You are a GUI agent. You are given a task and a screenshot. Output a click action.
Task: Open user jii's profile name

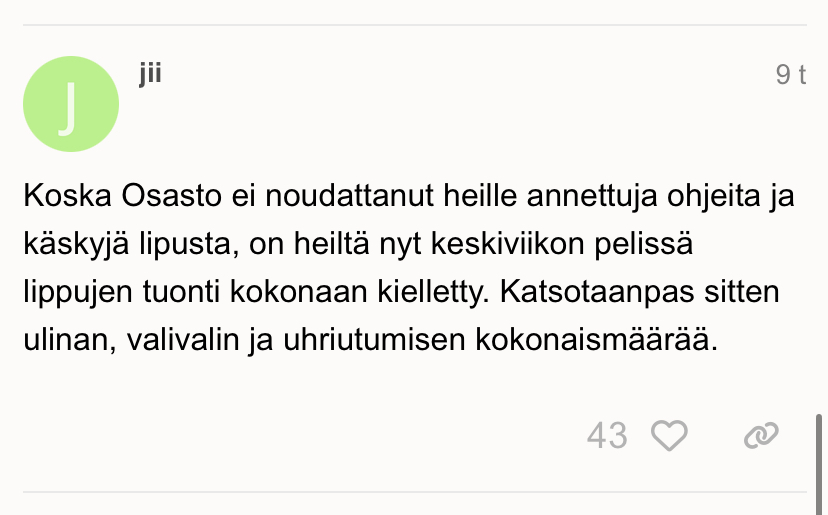(150, 76)
